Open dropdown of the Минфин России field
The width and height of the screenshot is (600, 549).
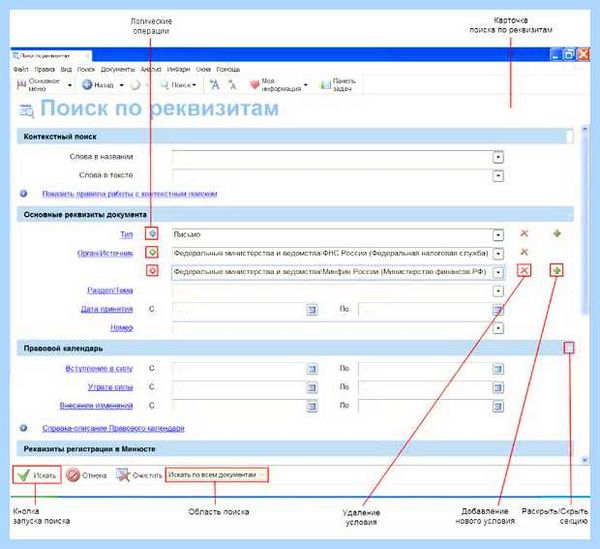pyautogui.click(x=498, y=272)
